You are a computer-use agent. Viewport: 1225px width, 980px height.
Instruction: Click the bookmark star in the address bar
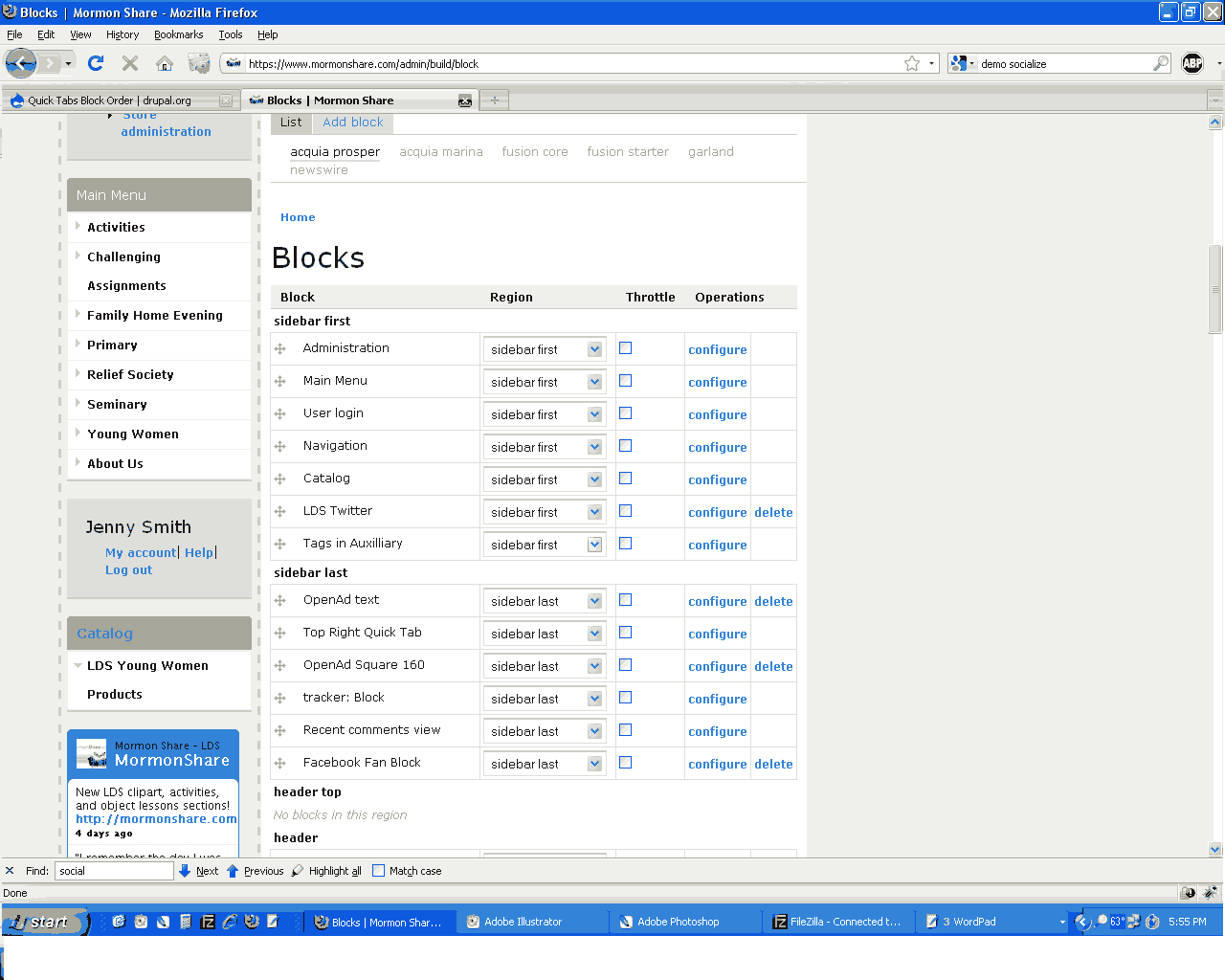click(912, 61)
